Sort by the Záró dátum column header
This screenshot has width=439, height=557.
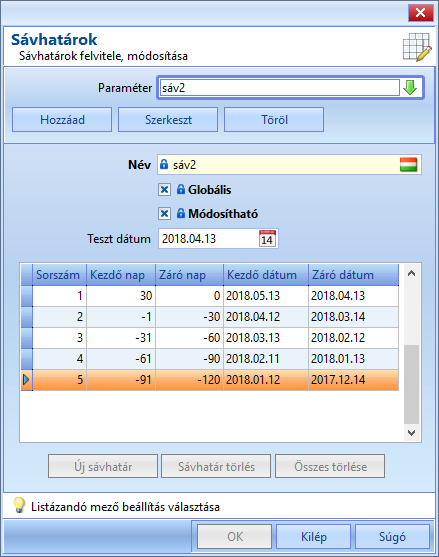pyautogui.click(x=353, y=275)
